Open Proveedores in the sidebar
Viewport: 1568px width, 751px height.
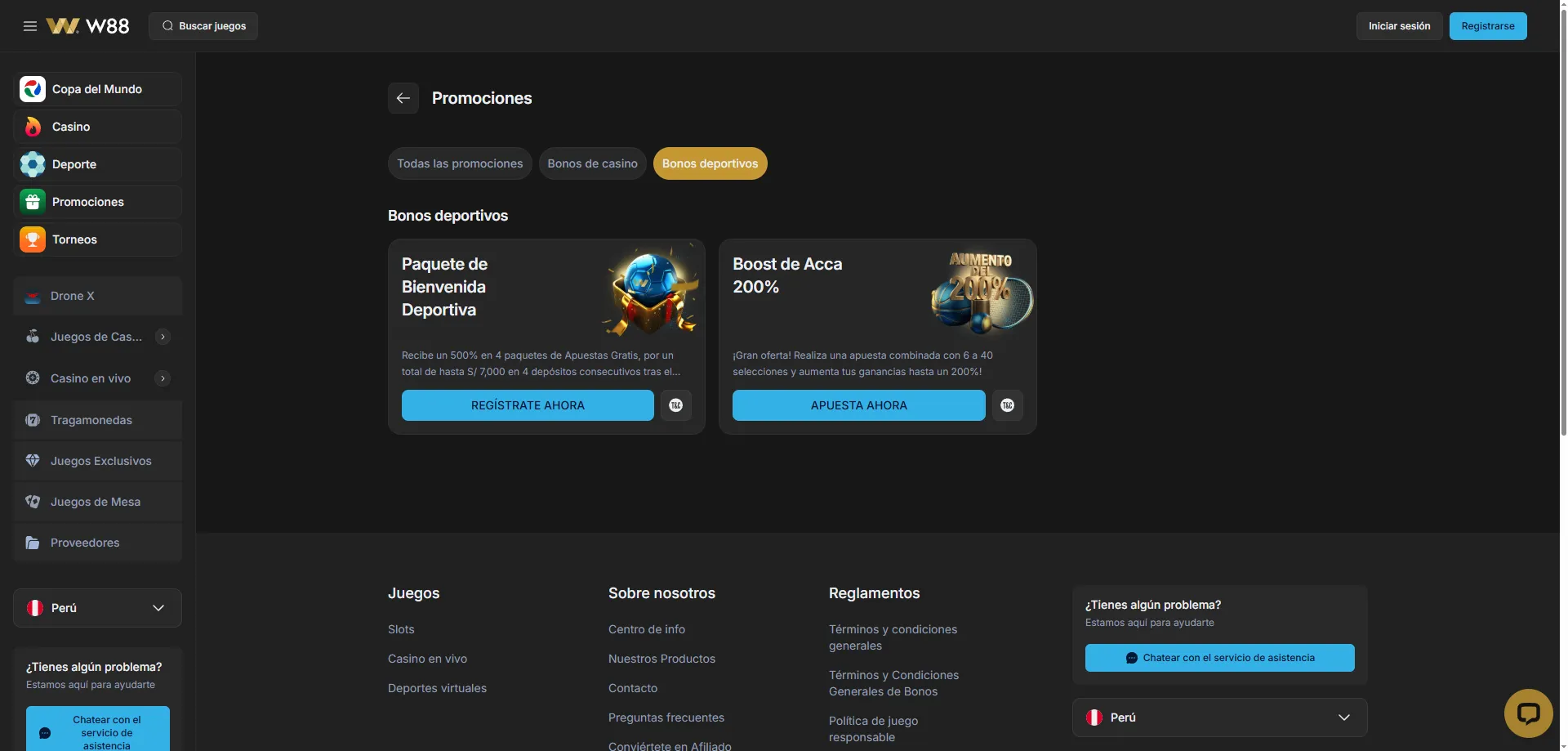[97, 543]
